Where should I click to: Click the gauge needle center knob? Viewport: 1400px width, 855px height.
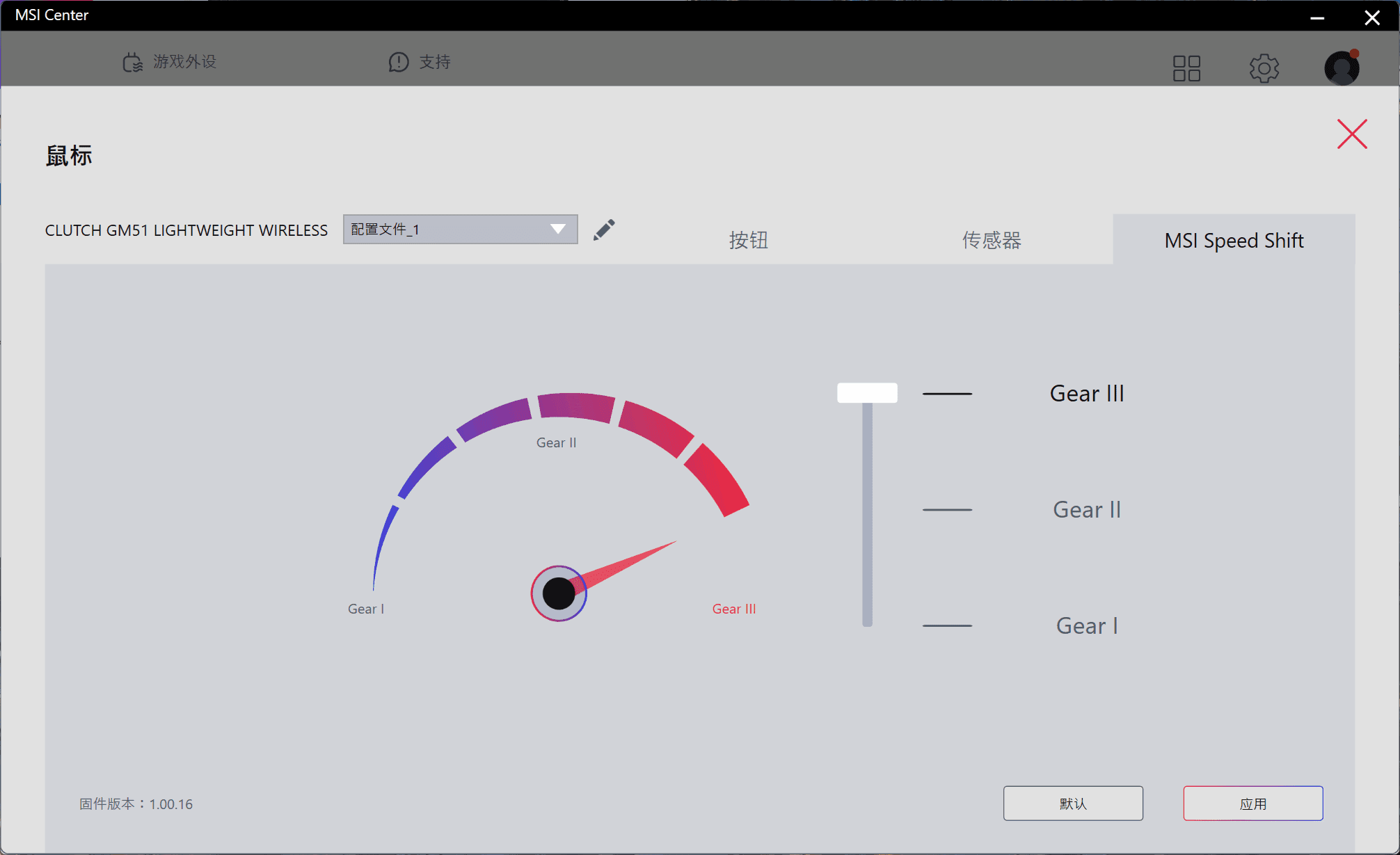pyautogui.click(x=559, y=593)
